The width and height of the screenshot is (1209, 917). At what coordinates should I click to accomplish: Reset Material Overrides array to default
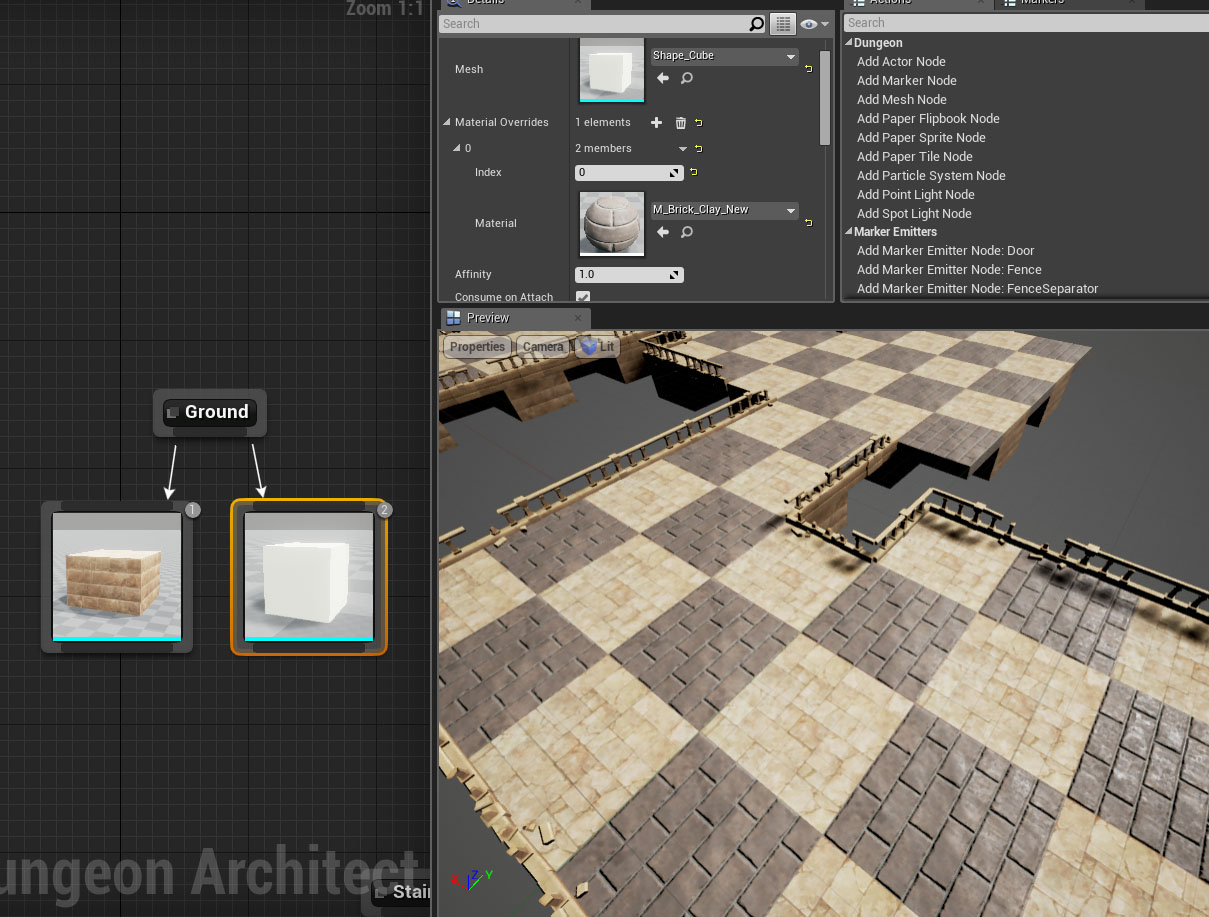click(x=698, y=122)
